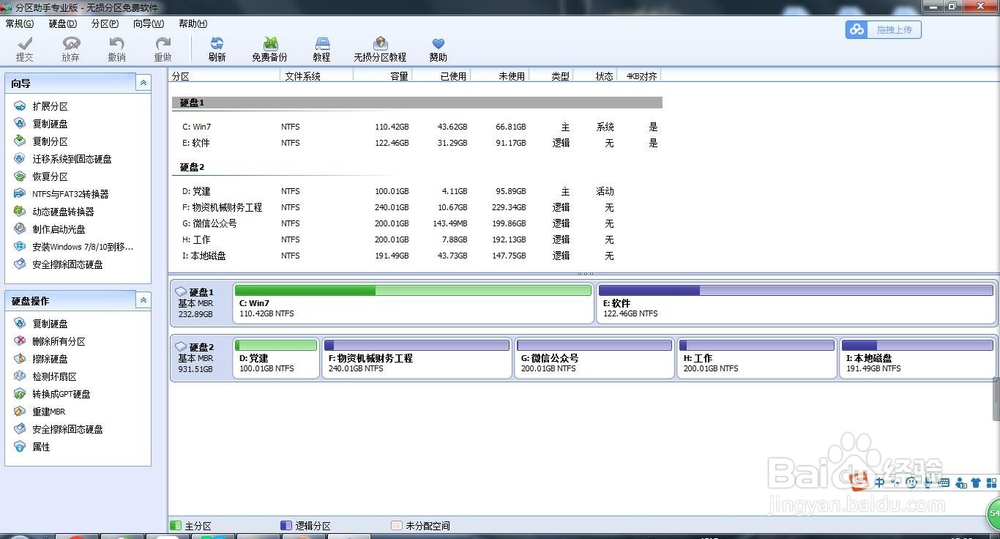Click the 重建MBR icon
Image resolution: width=1000 pixels, height=539 pixels.
pos(20,411)
